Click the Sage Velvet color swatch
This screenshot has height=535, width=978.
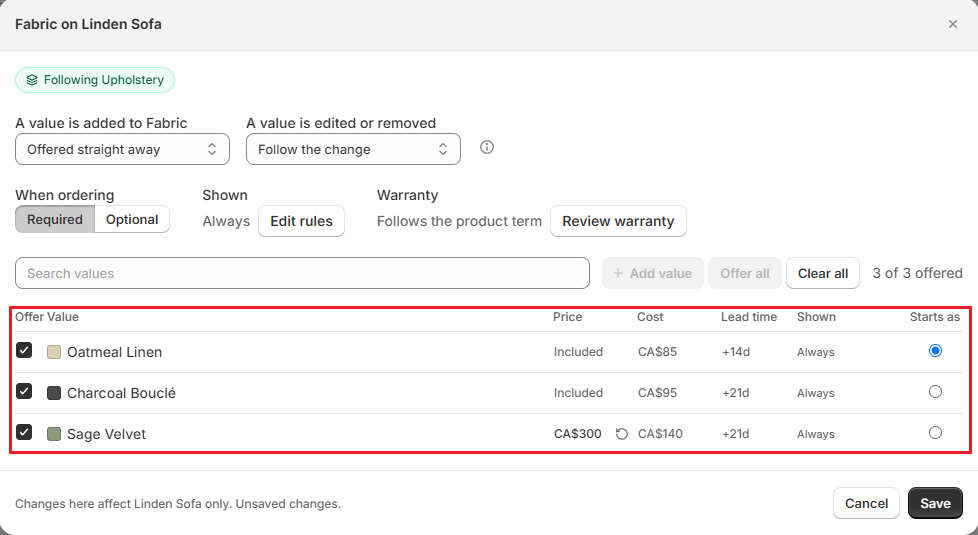click(54, 434)
